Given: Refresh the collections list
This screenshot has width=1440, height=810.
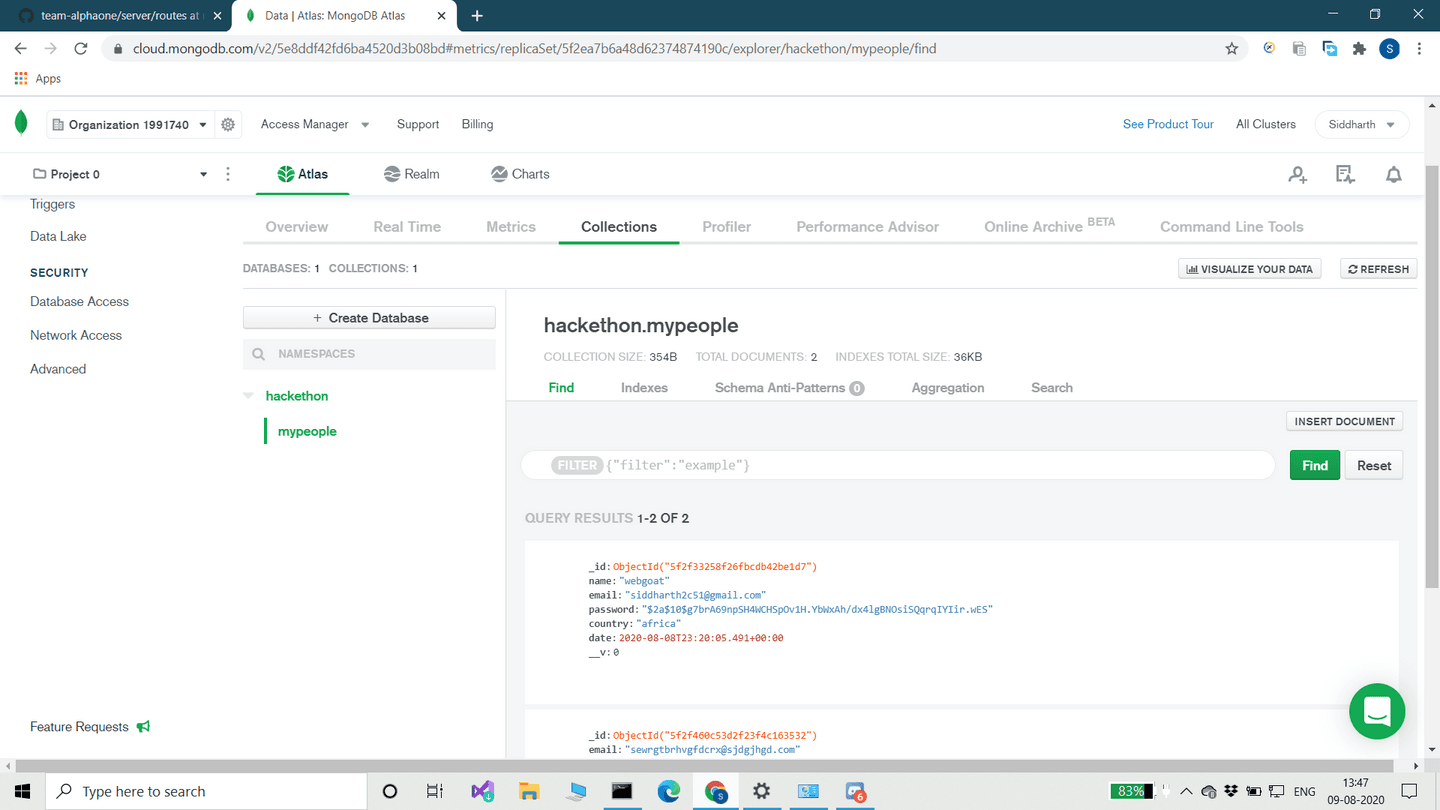Looking at the screenshot, I should 1378,269.
